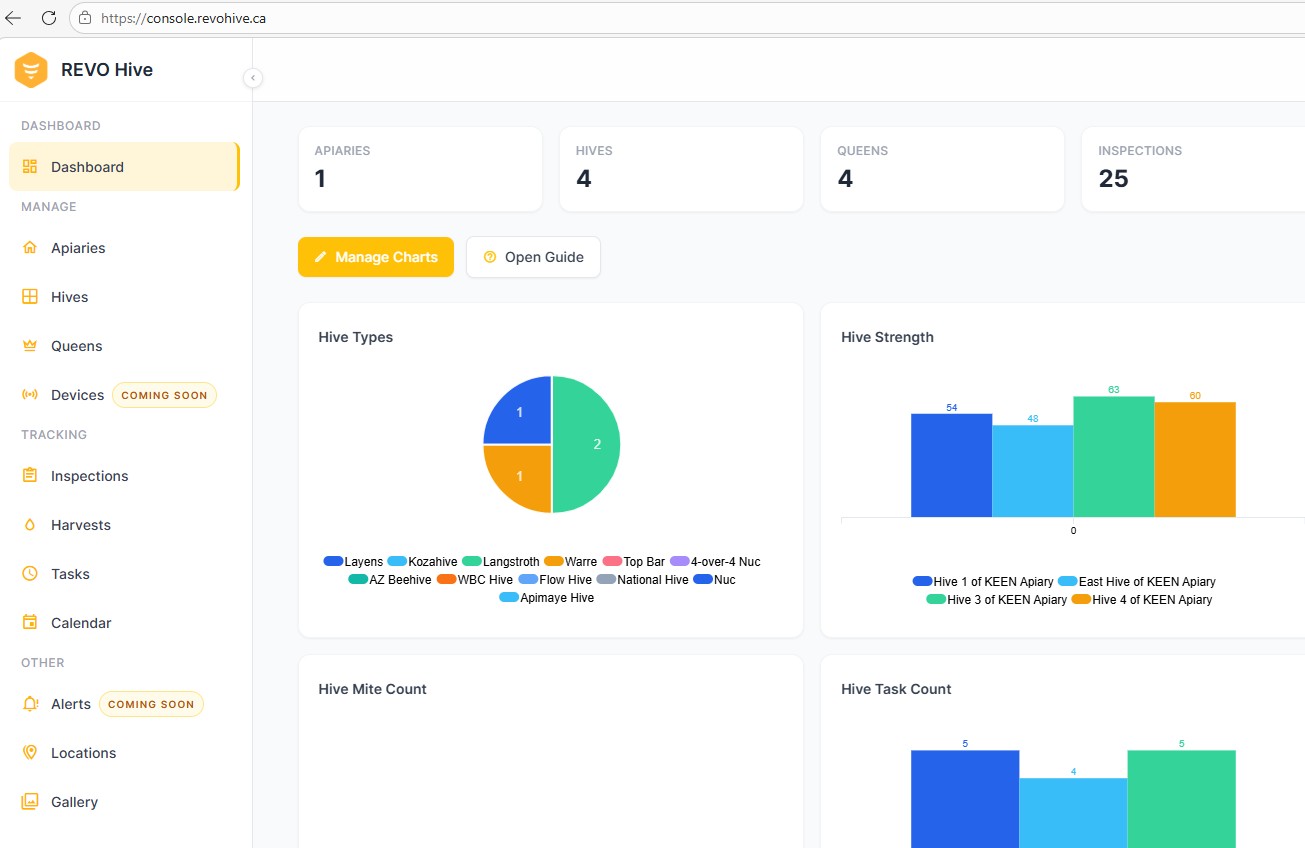Screen dimensions: 1305x848
Task: Toggle Warre legend item visibility
Action: 571,562
